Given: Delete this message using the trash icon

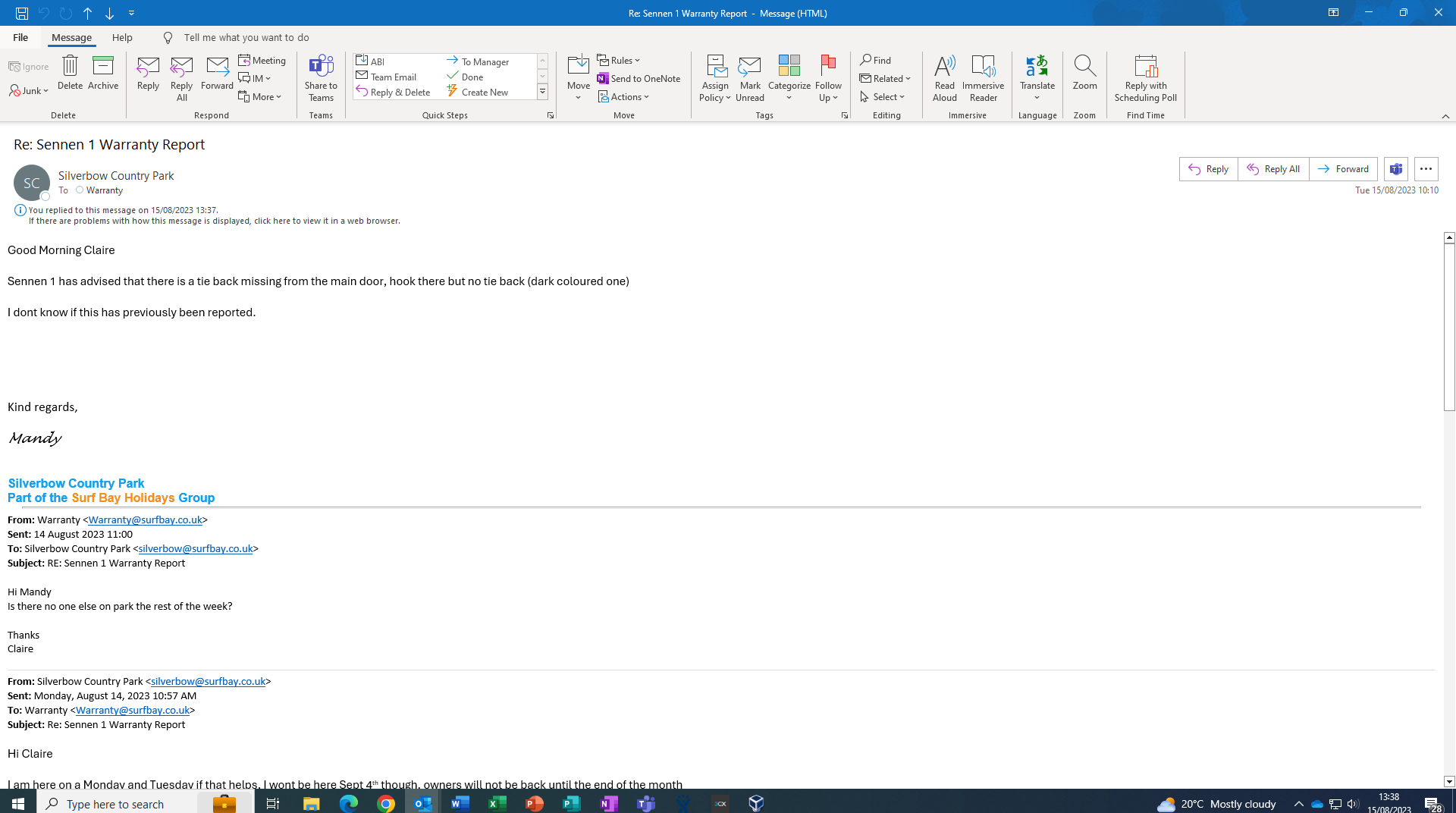Looking at the screenshot, I should coord(70,74).
